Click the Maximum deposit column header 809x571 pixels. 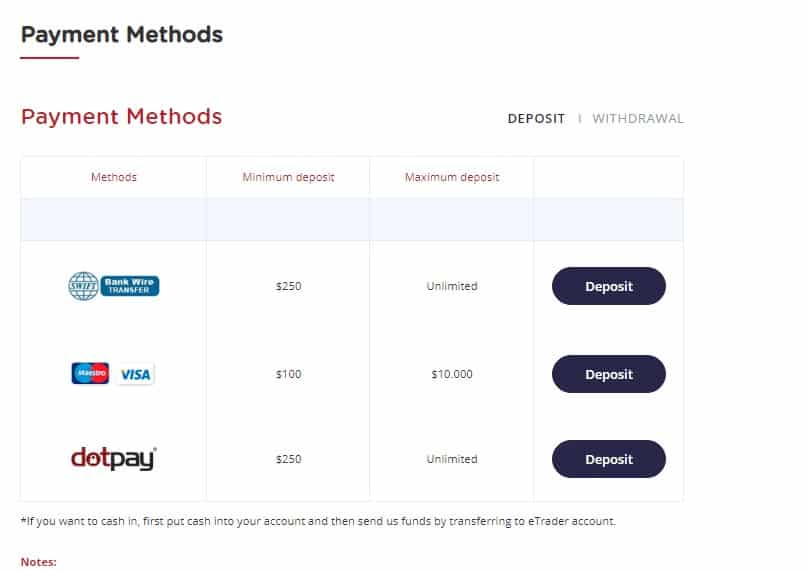pyautogui.click(x=452, y=177)
